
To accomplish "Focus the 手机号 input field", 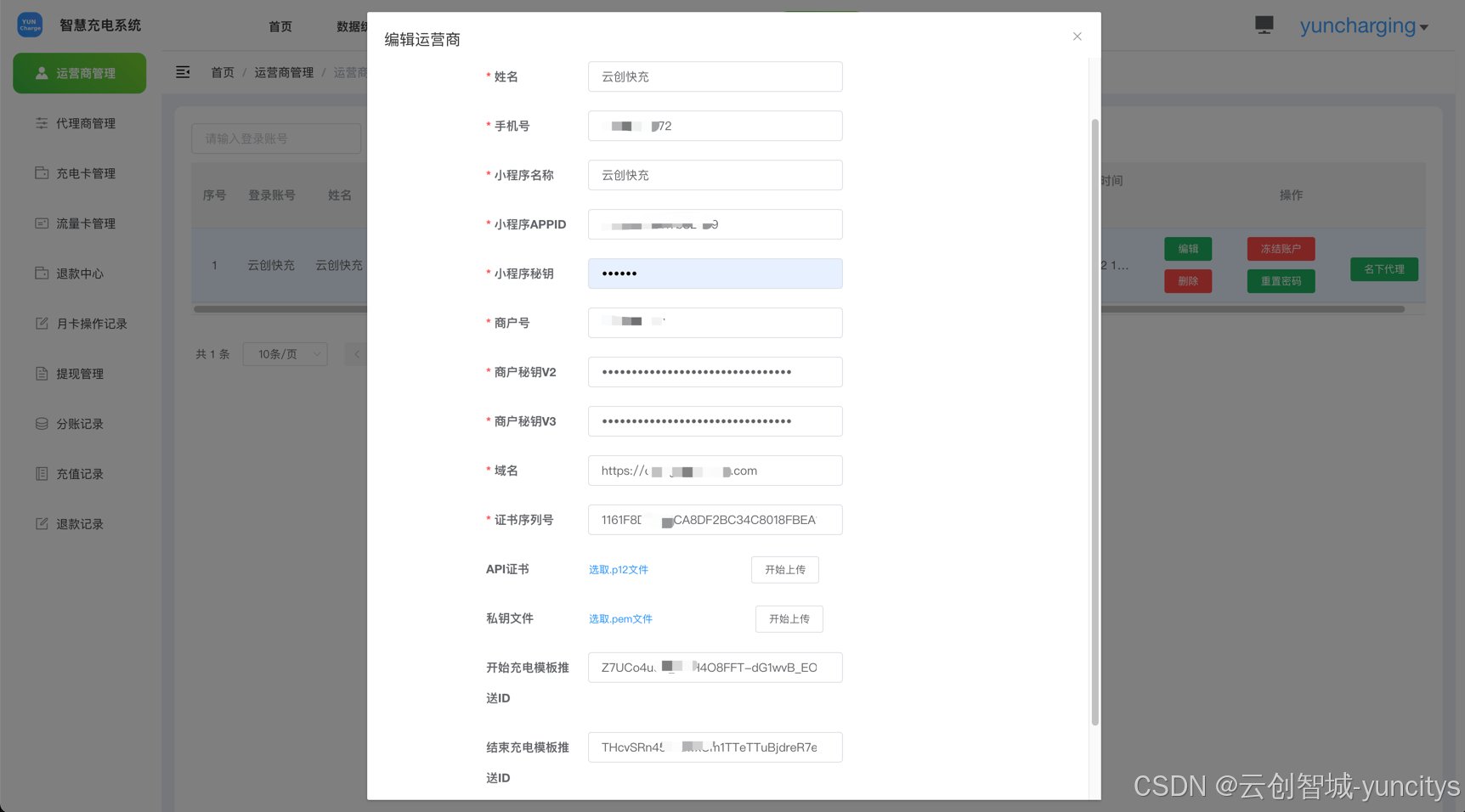I will click(x=716, y=126).
